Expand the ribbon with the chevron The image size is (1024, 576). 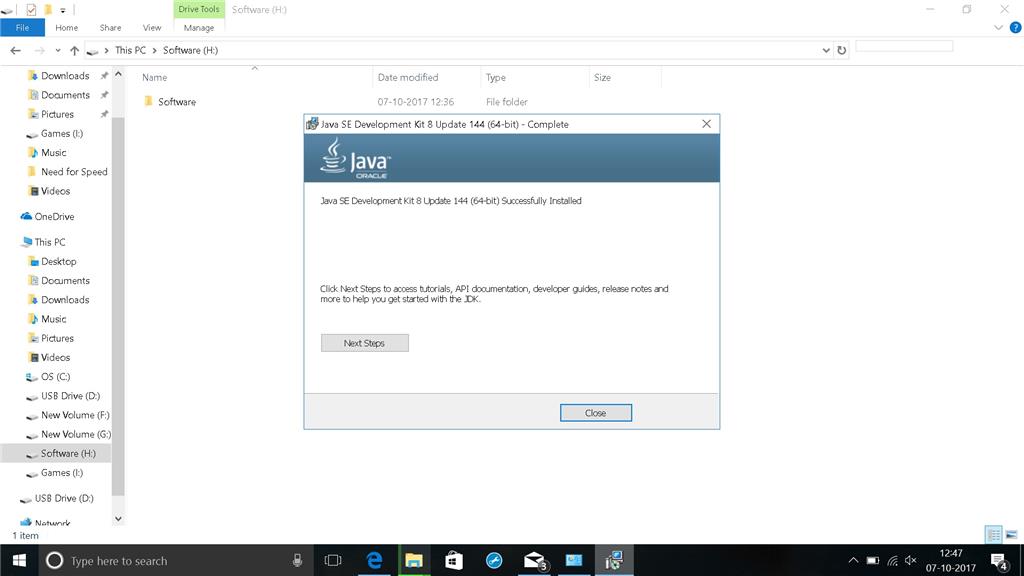(998, 27)
